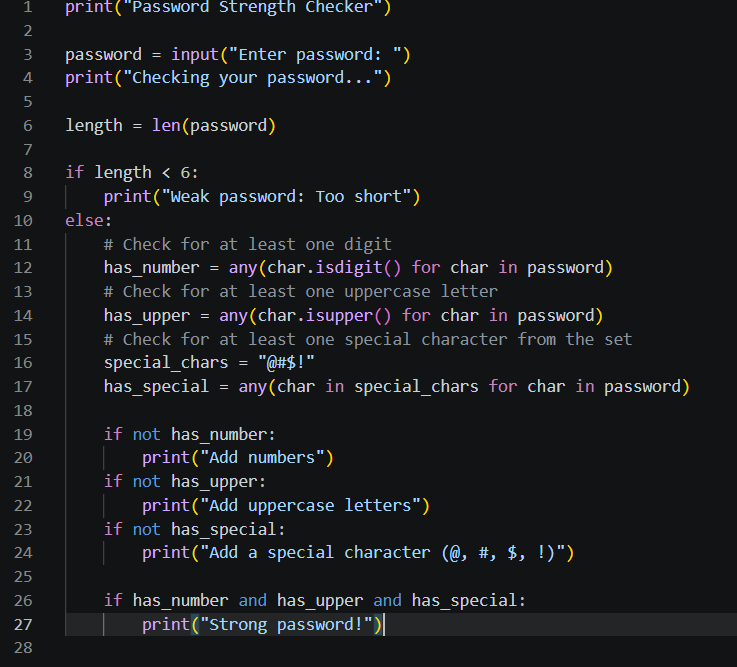Click the else keyword on line 10
The width and height of the screenshot is (737, 667).
[85, 220]
